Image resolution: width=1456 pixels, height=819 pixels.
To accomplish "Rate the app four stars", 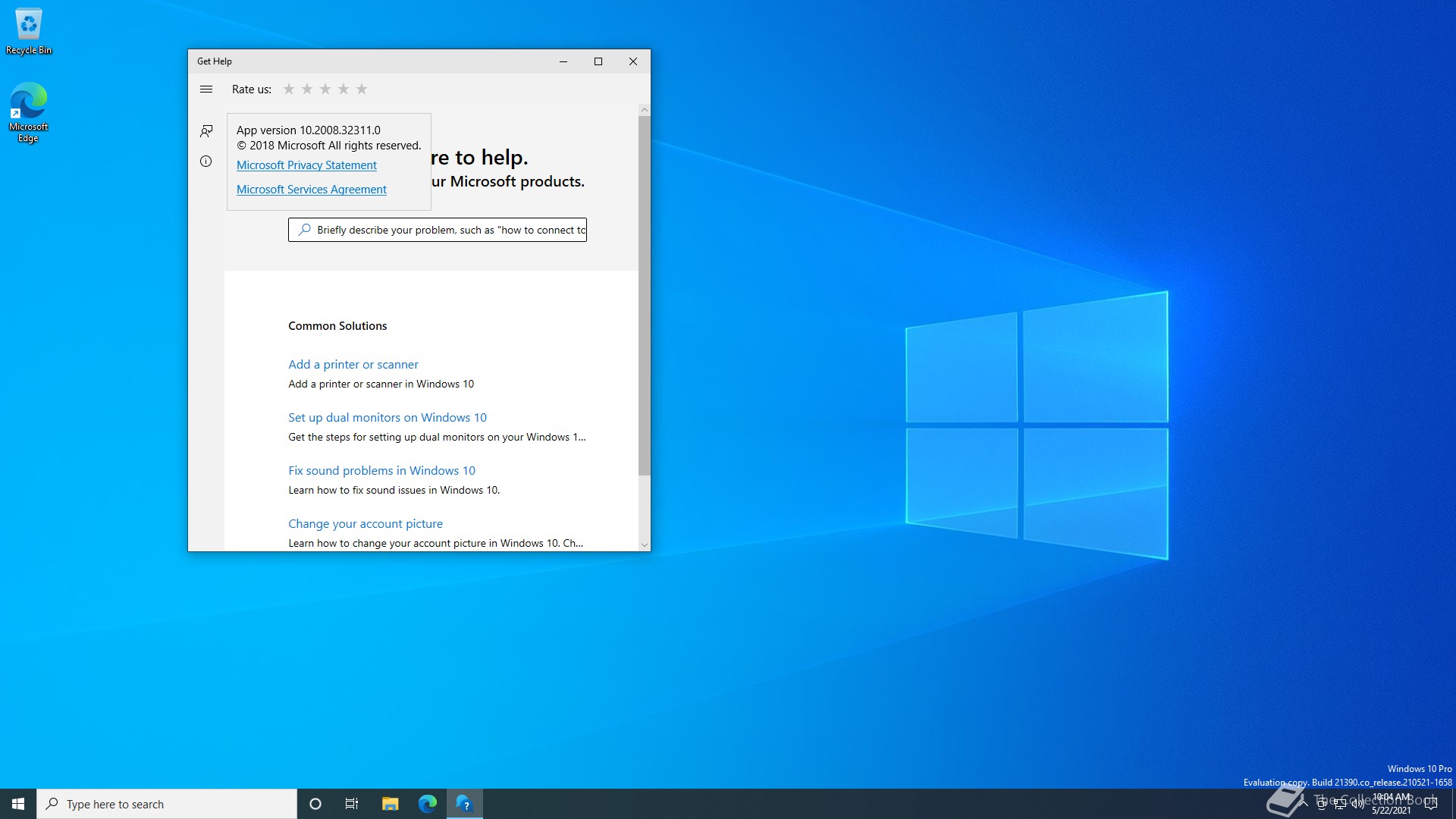I will coord(344,89).
